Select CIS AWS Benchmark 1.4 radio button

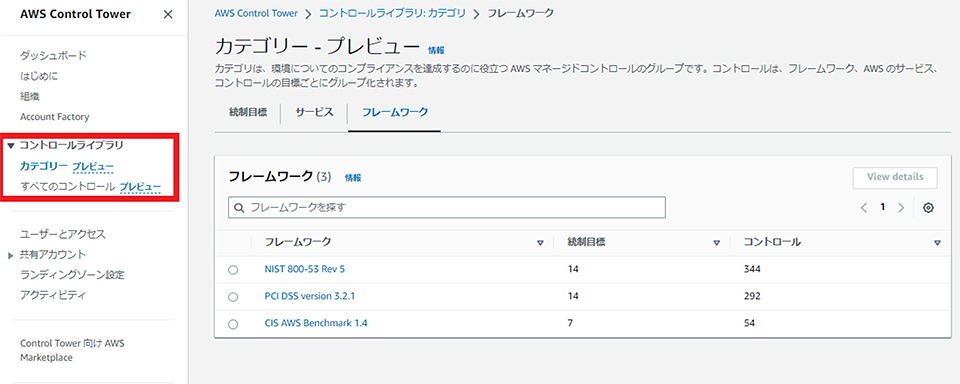(x=233, y=324)
